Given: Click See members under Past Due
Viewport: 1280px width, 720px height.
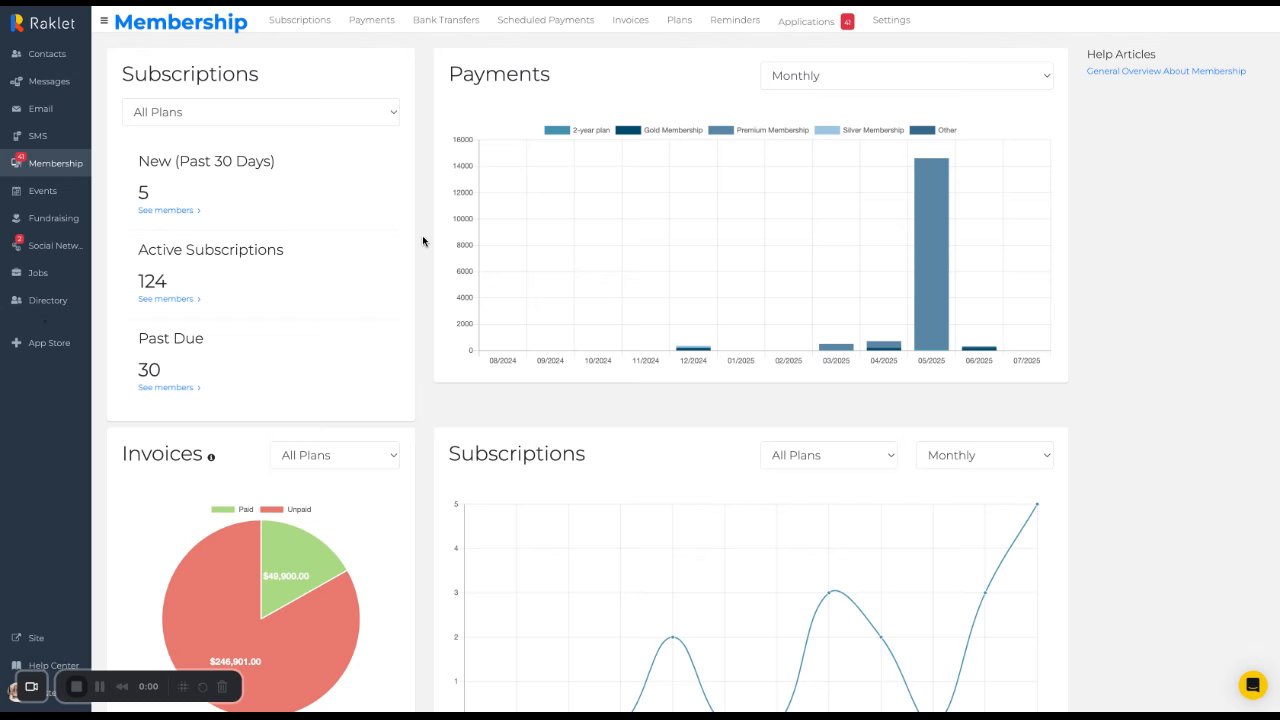Looking at the screenshot, I should [169, 388].
